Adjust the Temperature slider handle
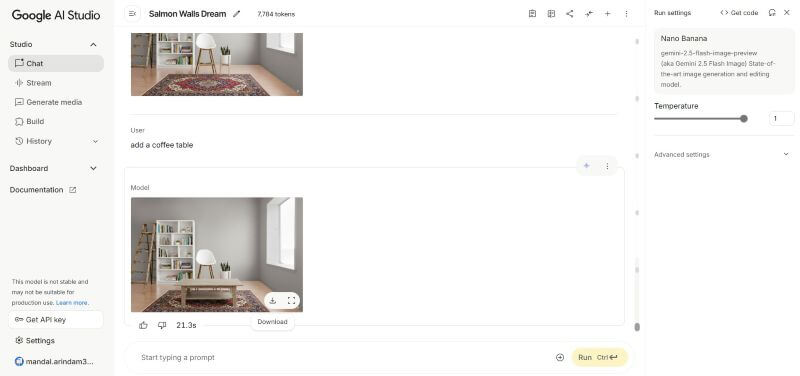 tap(744, 119)
